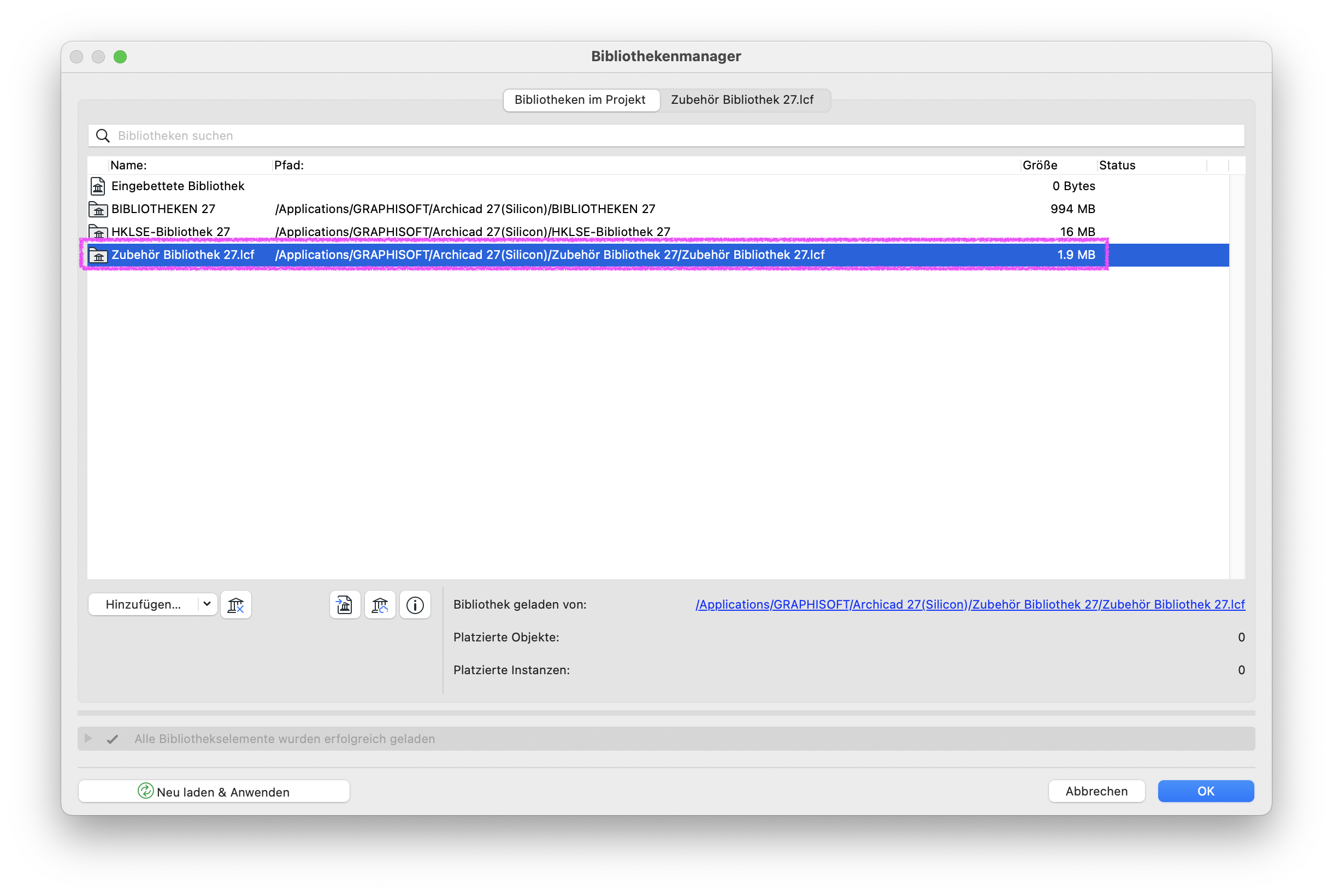Select the BIBLIOTHEKEN 27 row name
This screenshot has width=1333, height=896.
tap(163, 209)
